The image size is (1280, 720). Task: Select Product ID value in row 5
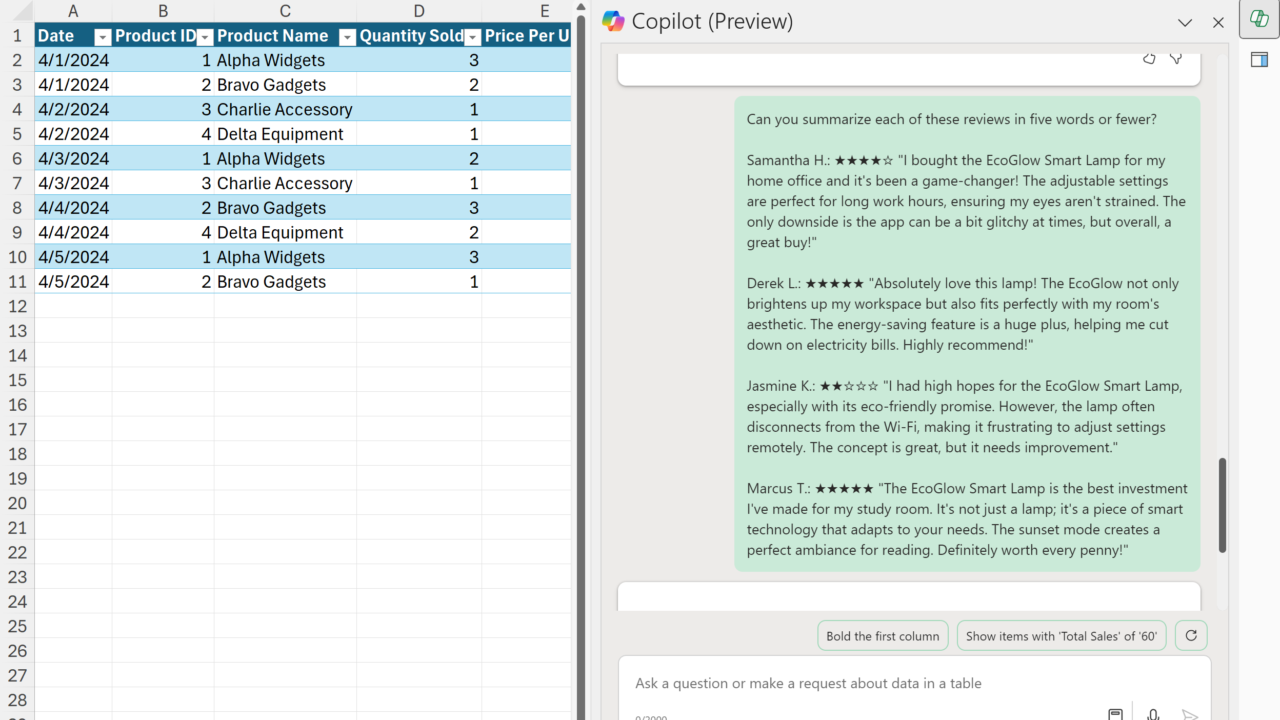click(x=163, y=134)
